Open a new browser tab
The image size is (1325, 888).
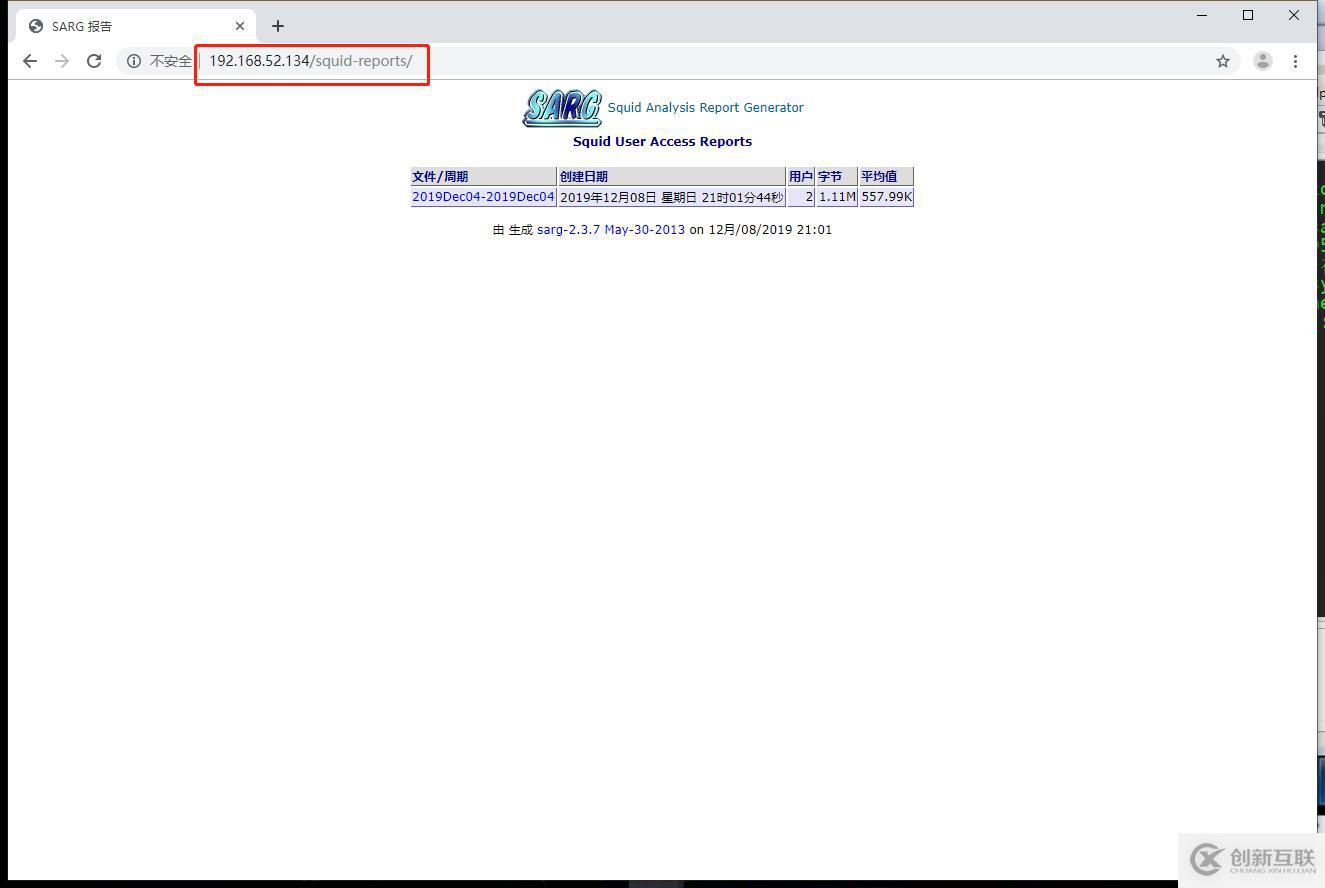[x=277, y=25]
